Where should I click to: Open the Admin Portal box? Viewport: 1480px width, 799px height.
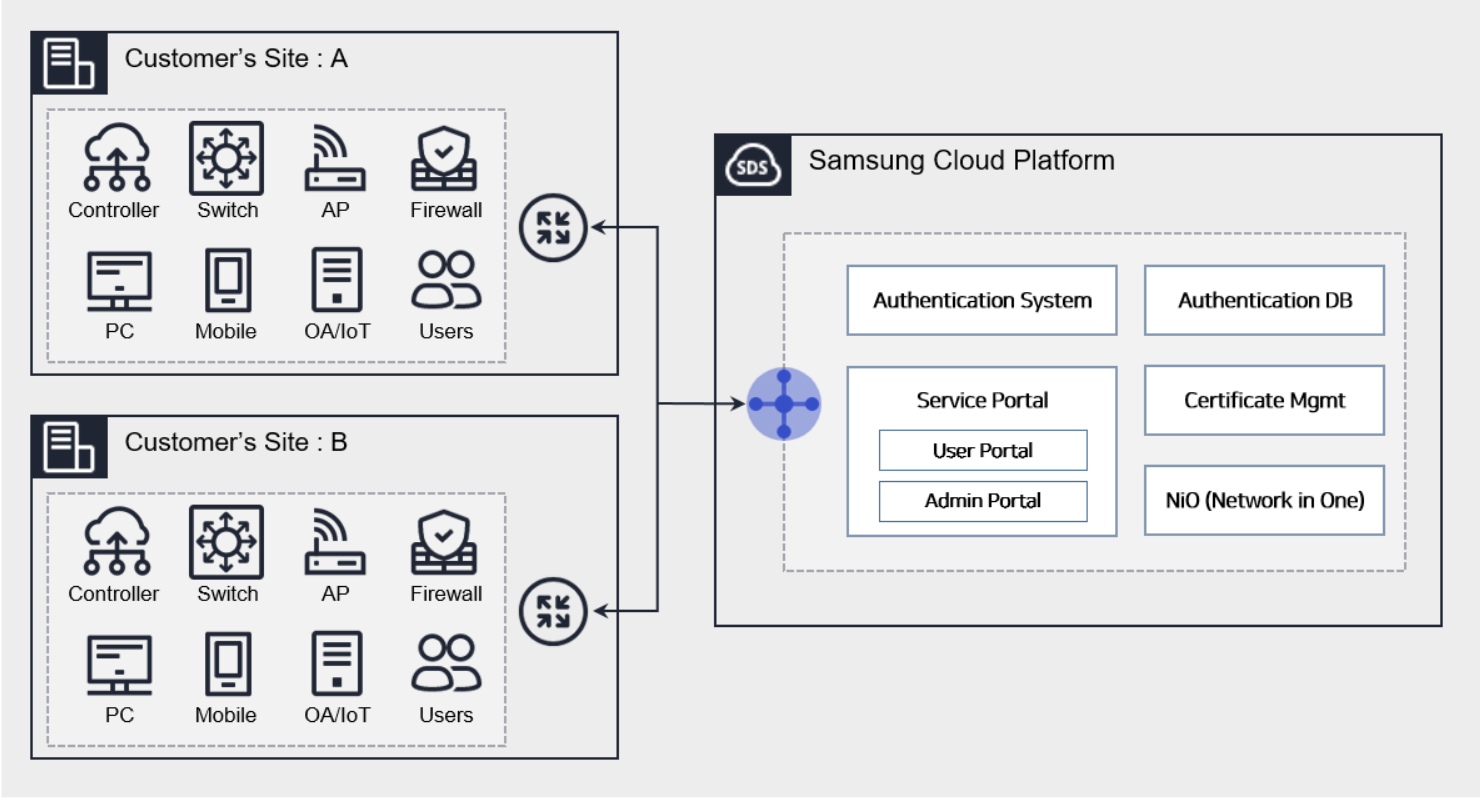(982, 501)
